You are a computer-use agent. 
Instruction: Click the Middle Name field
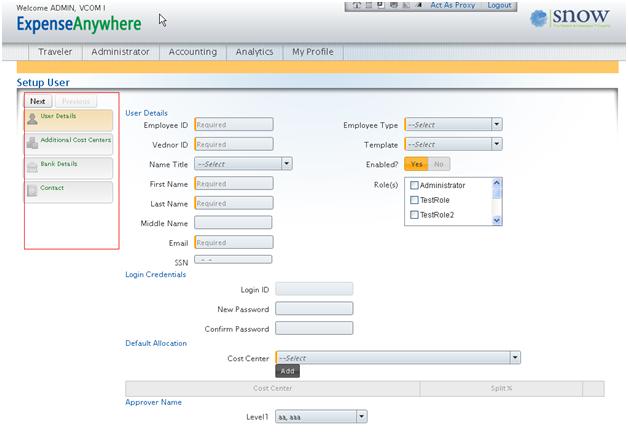coord(233,223)
